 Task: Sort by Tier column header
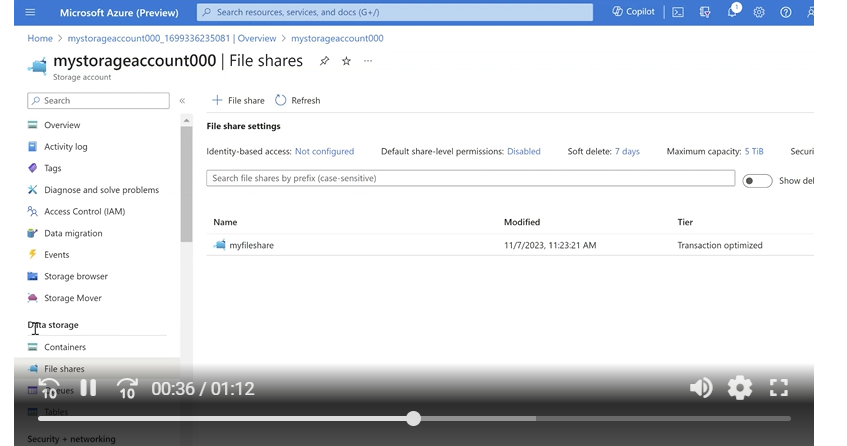[x=685, y=222]
